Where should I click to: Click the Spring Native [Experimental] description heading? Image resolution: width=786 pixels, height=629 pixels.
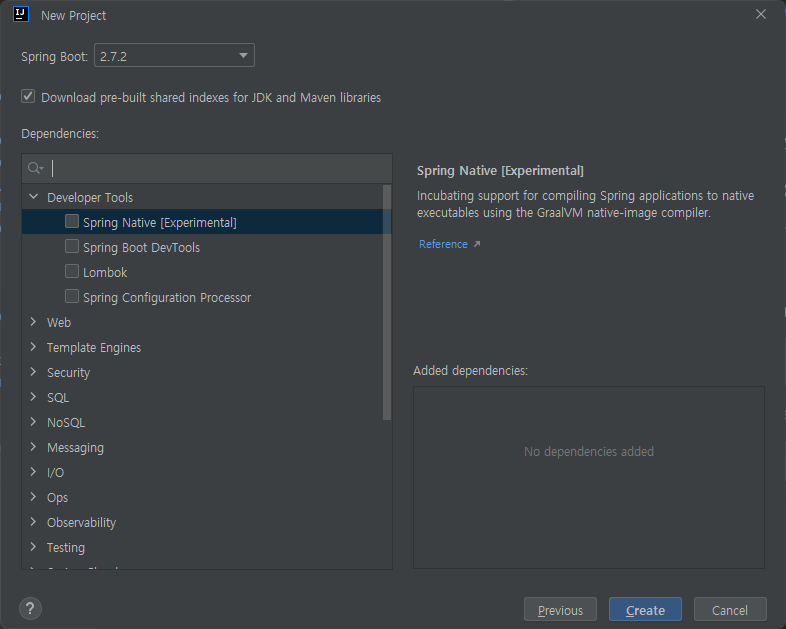(500, 170)
